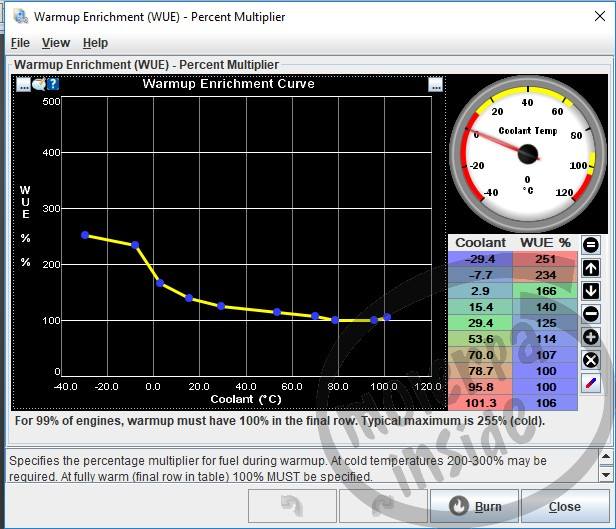Click the undo arrow button
616x529 pixels.
tap(292, 506)
